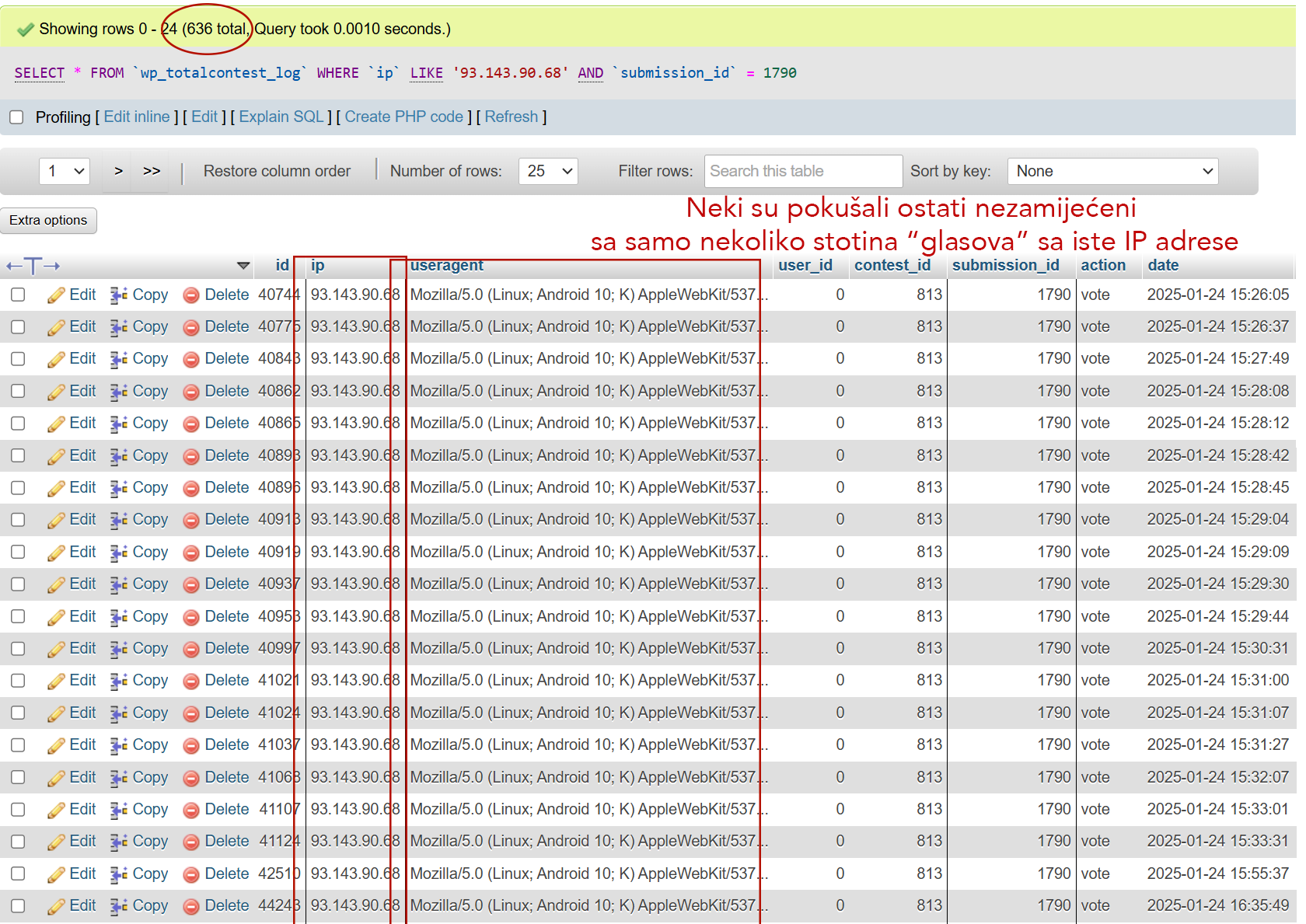The image size is (1306, 924).
Task: Click the Edit pencil icon for row 41068
Action: pos(56,778)
